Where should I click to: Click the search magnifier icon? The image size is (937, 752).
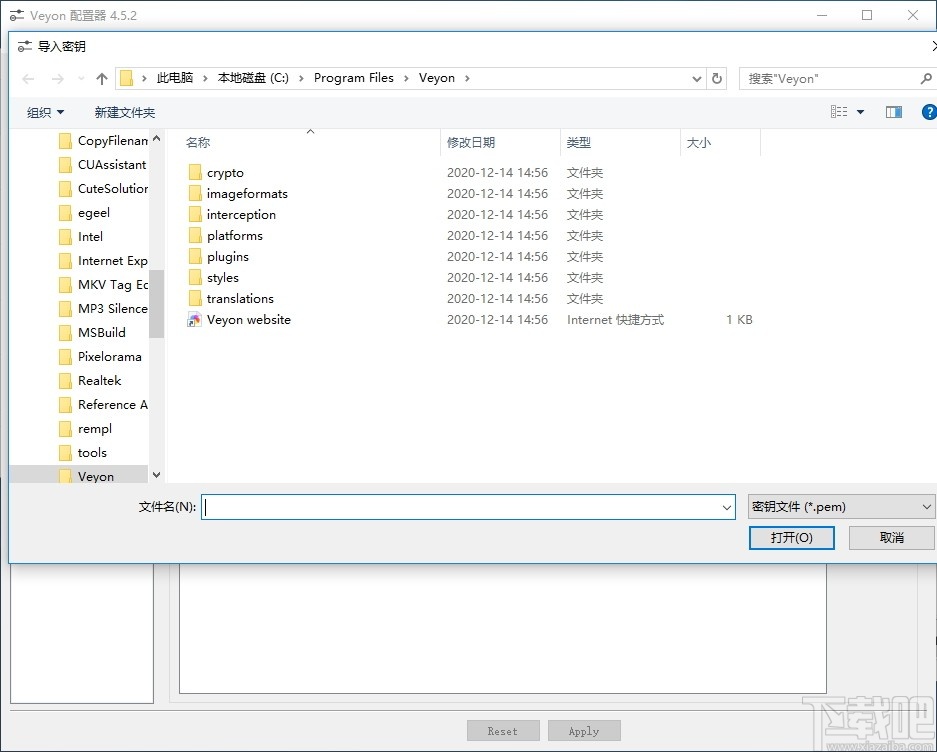click(x=926, y=78)
